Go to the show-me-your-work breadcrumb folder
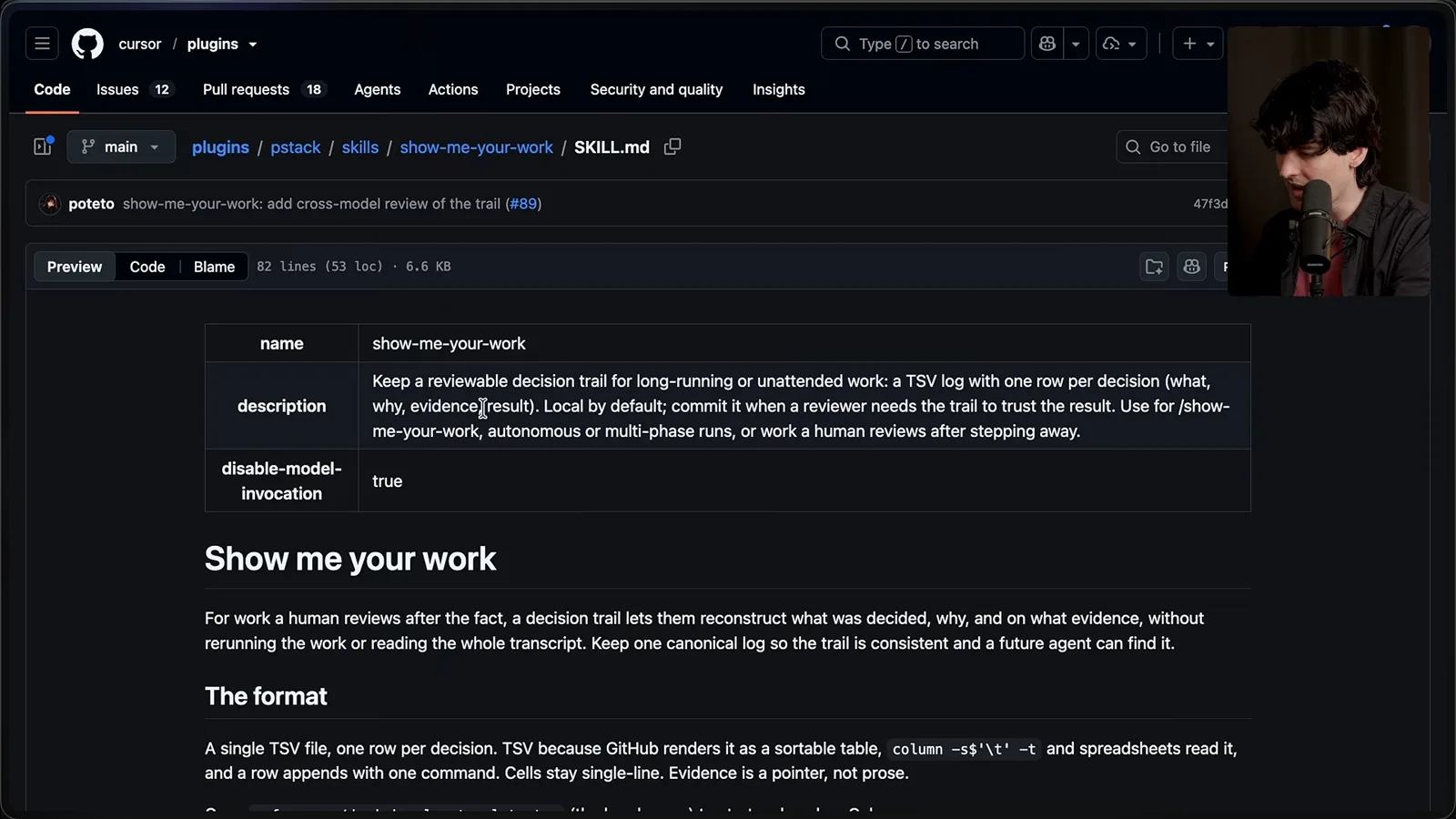 coord(476,147)
